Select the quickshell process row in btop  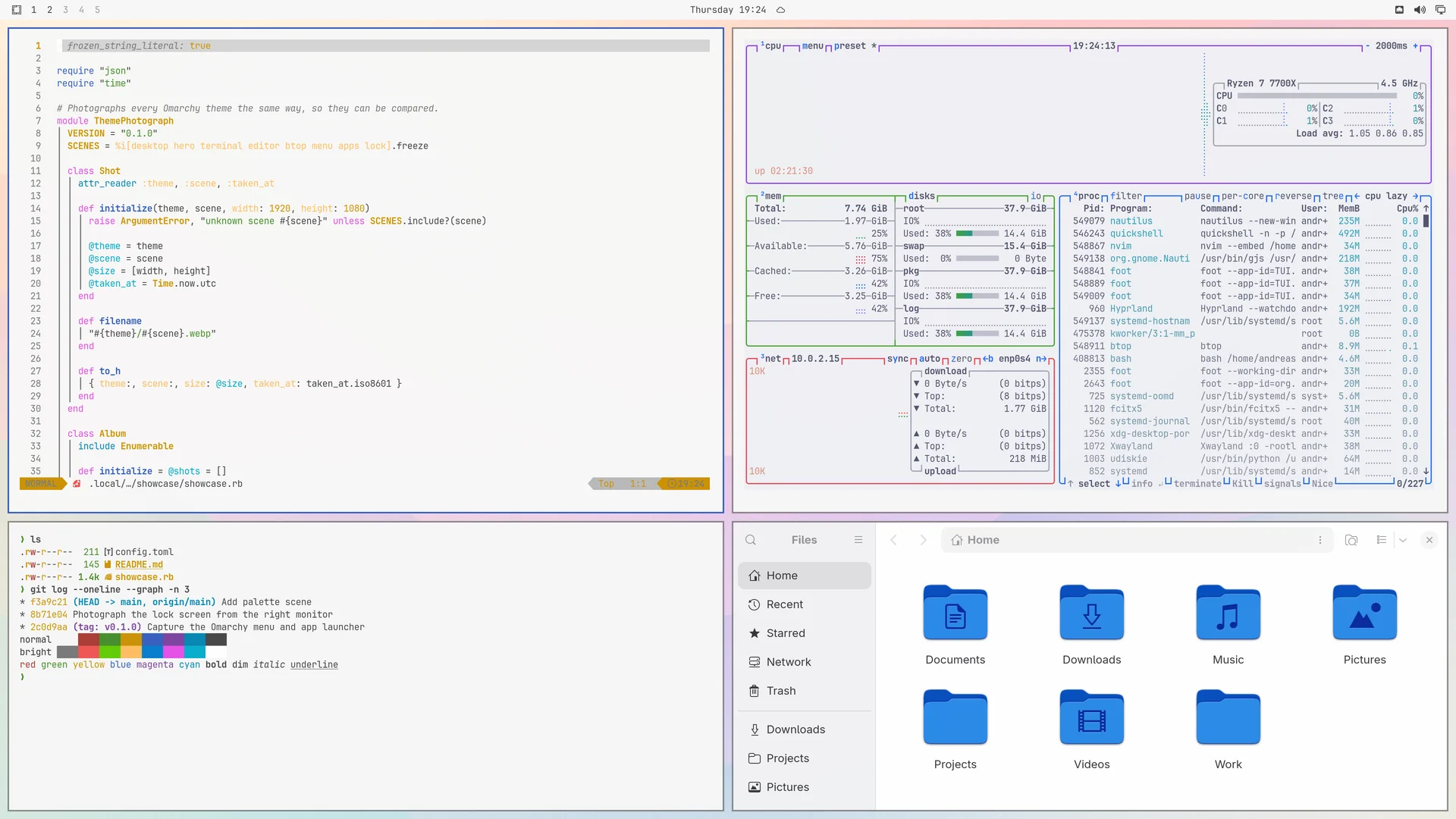(x=1245, y=234)
